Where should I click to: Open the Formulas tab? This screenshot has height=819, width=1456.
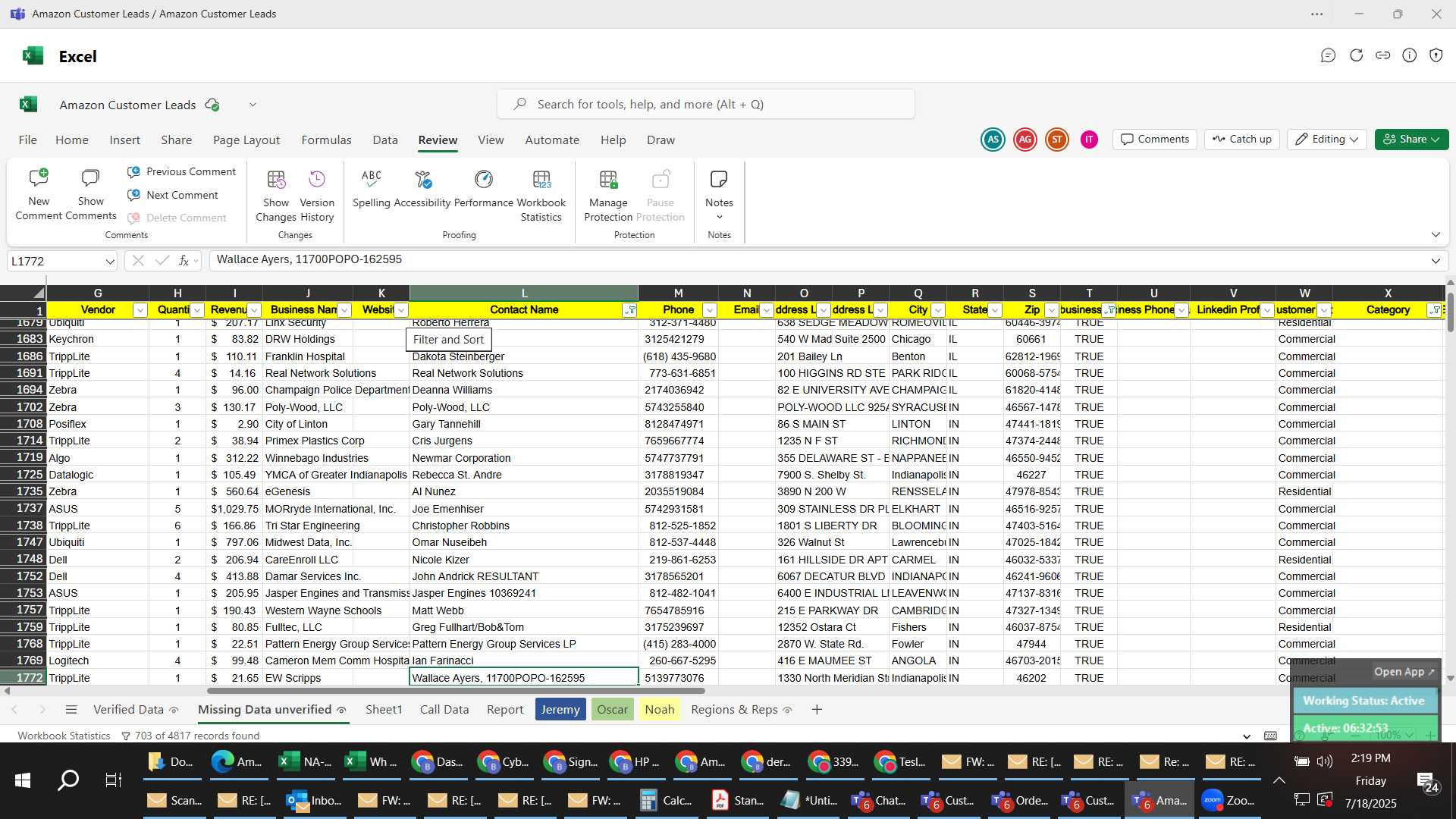326,140
